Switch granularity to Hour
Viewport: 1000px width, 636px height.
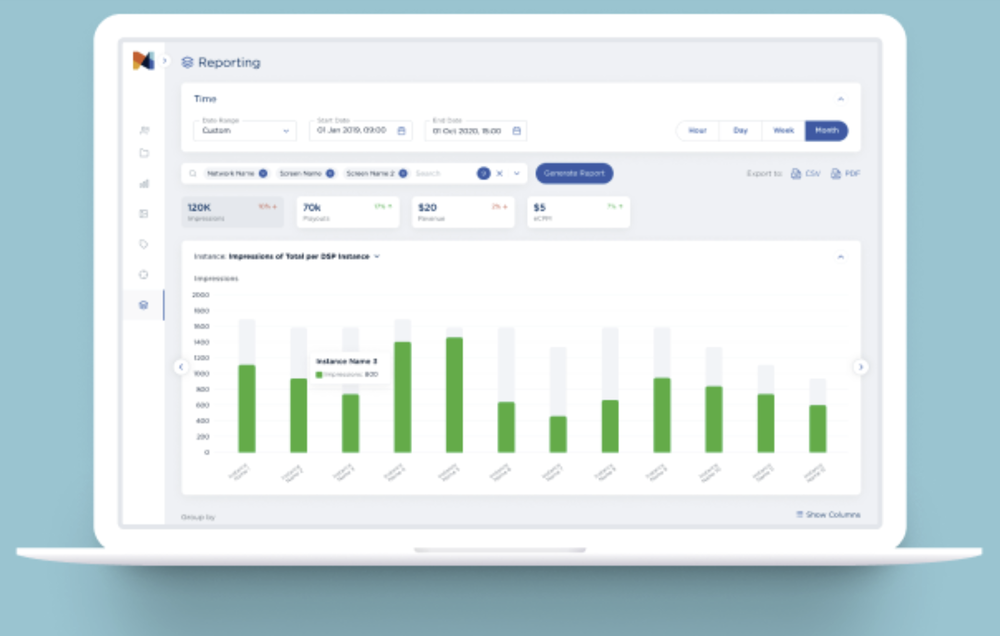tap(698, 130)
